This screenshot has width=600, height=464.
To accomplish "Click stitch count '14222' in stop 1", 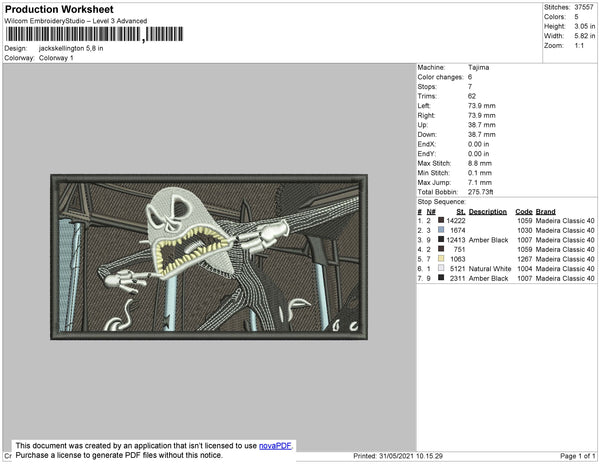I will (456, 221).
